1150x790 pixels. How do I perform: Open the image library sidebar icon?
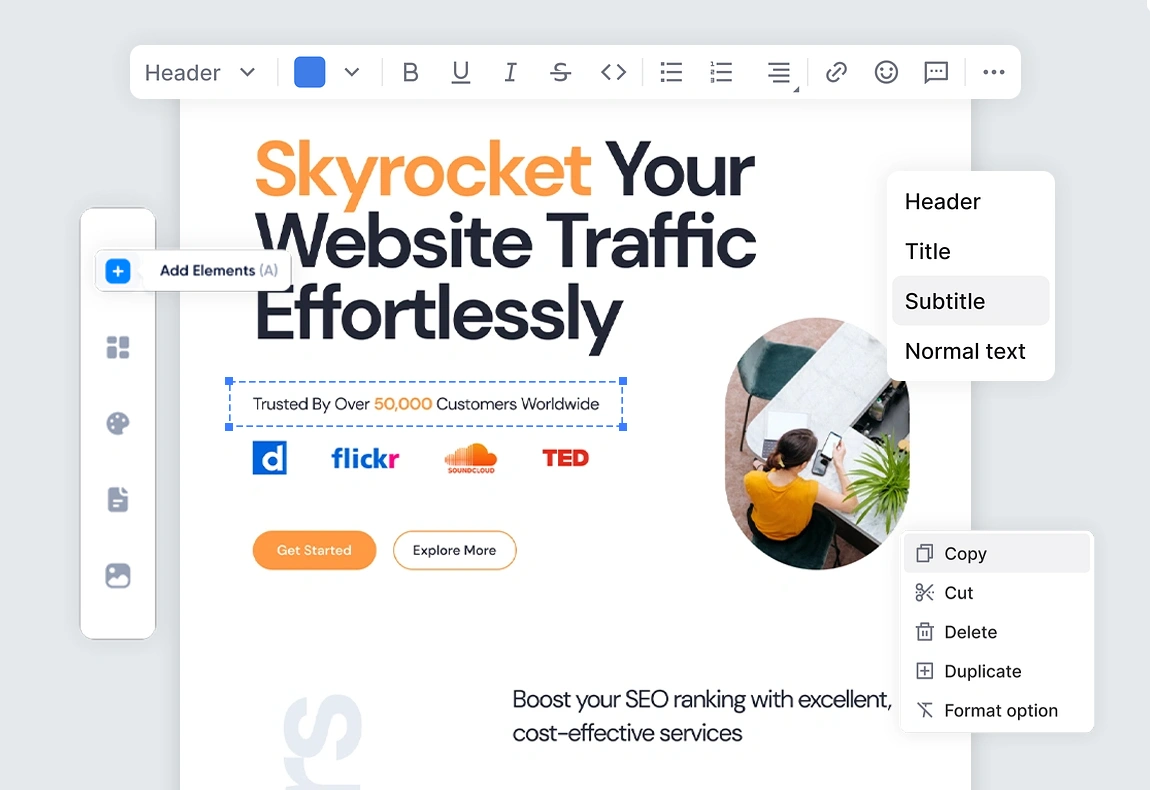pyautogui.click(x=118, y=575)
